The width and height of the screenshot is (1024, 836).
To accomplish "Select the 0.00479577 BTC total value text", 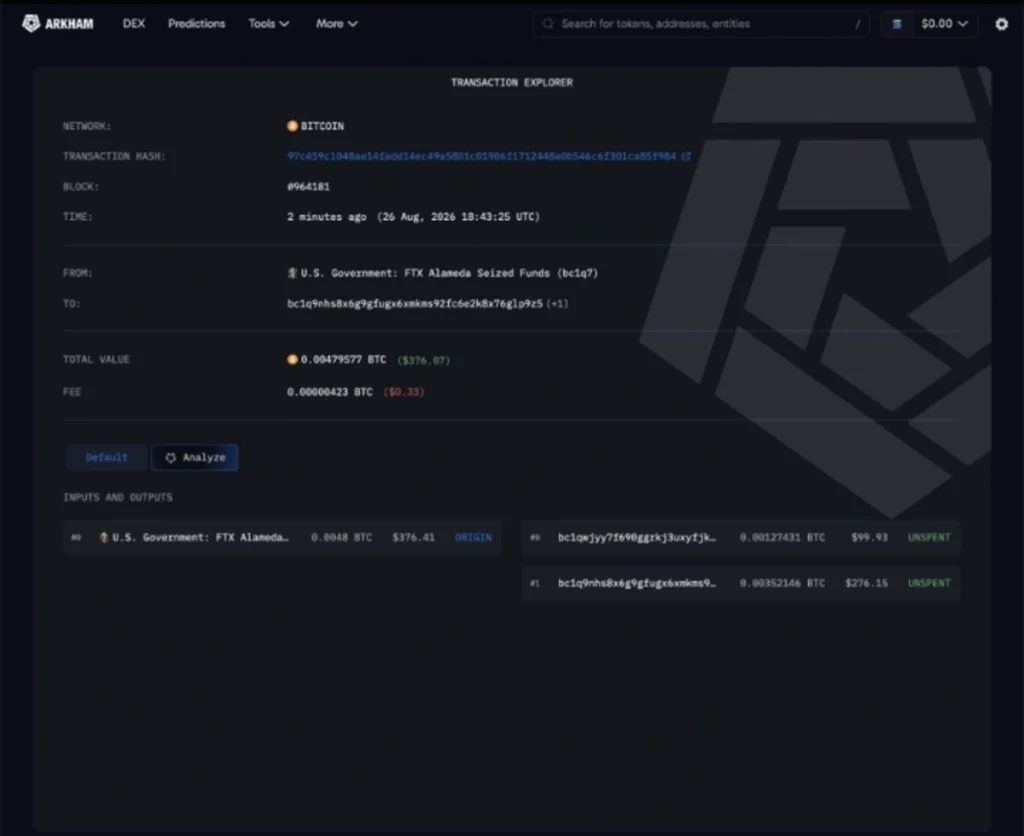I will [343, 359].
